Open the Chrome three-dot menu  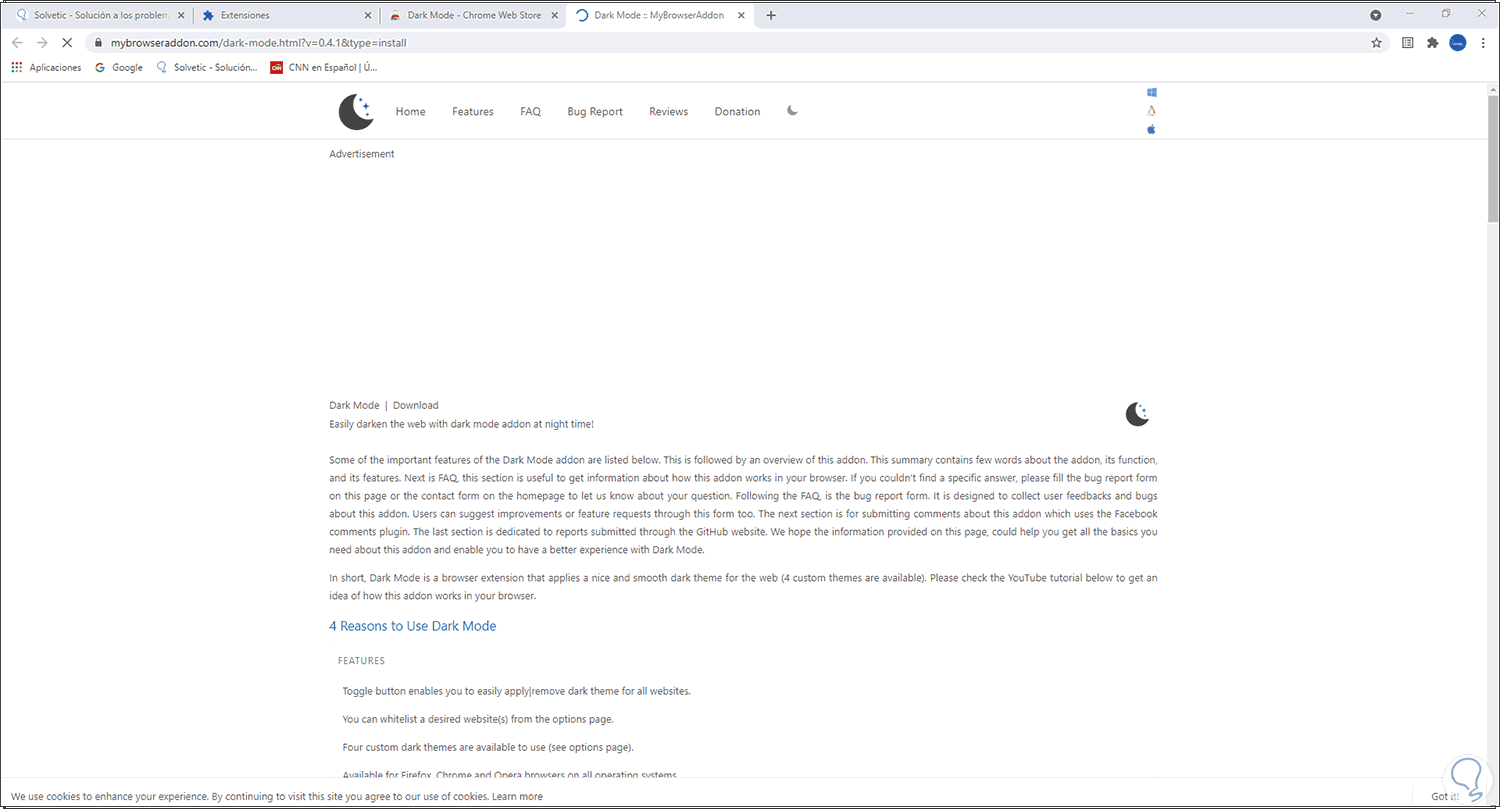1482,43
